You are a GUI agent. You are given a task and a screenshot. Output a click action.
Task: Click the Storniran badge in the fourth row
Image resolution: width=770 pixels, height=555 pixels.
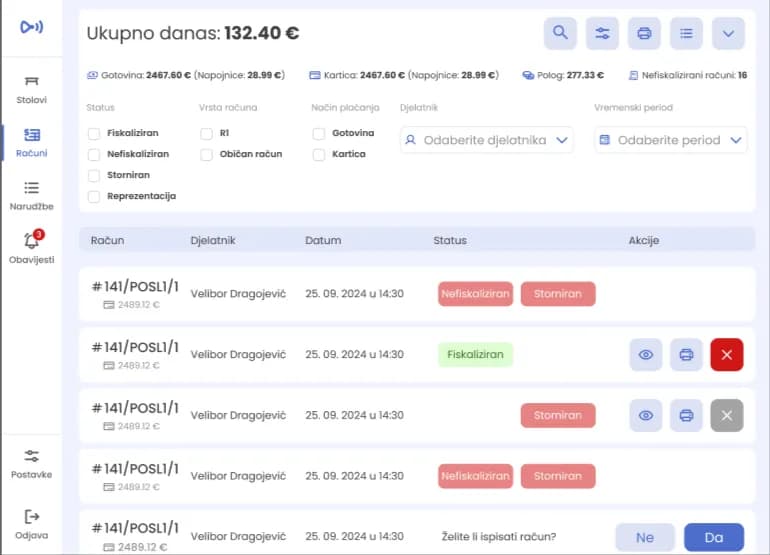point(558,476)
